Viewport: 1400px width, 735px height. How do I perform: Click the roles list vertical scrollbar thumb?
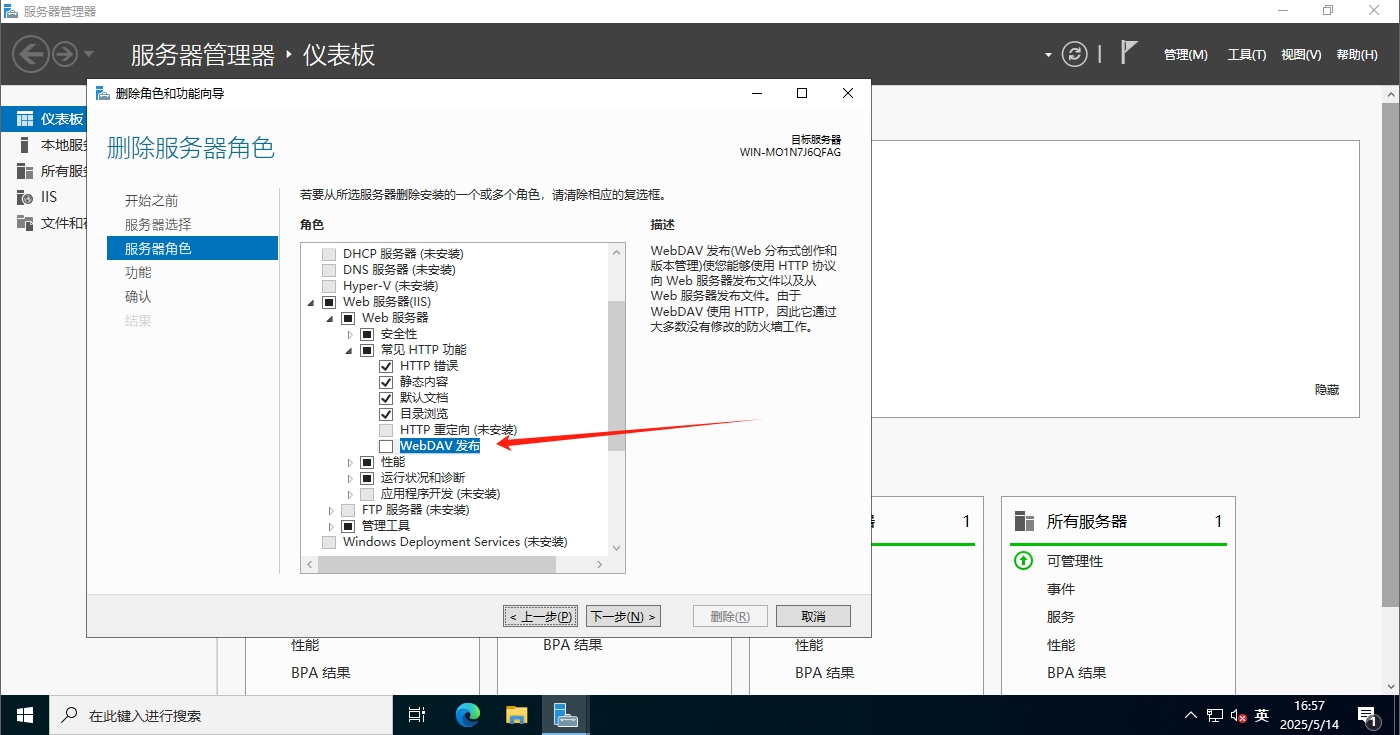[x=616, y=375]
